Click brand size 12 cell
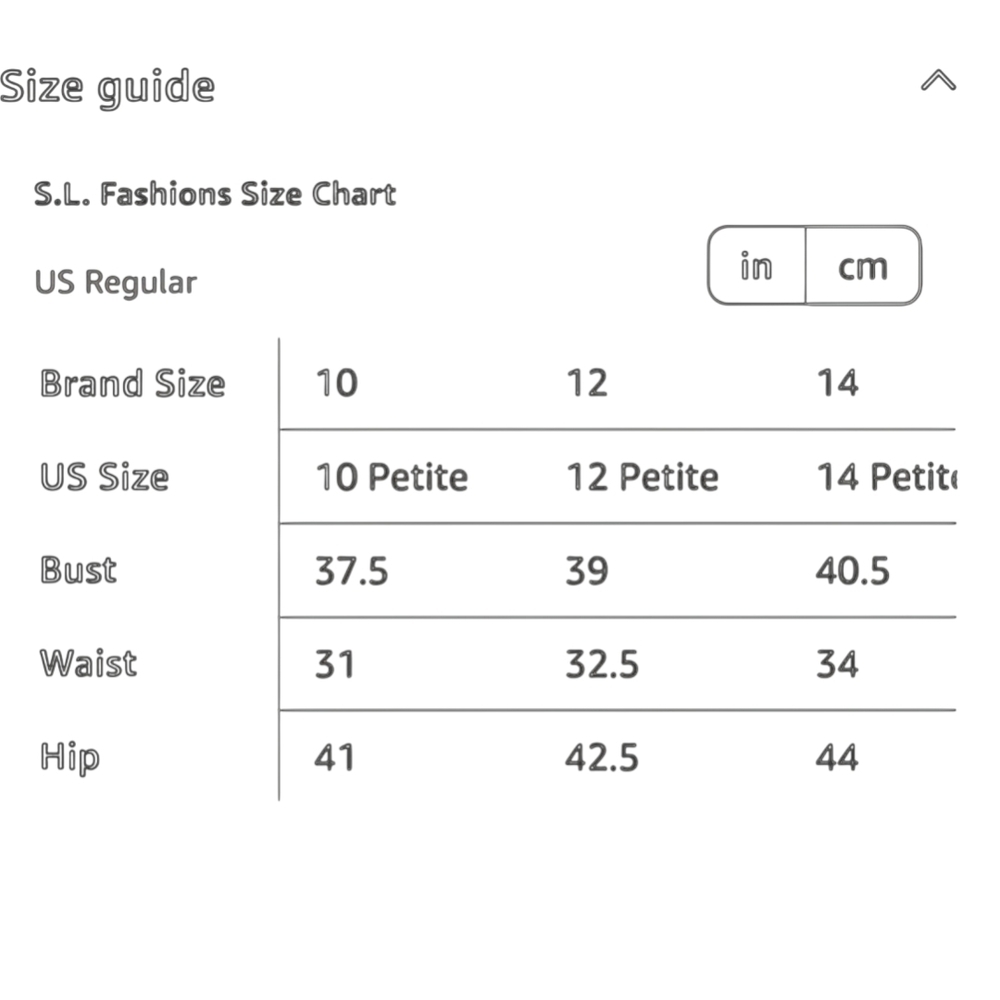The image size is (1000, 1000). [587, 383]
